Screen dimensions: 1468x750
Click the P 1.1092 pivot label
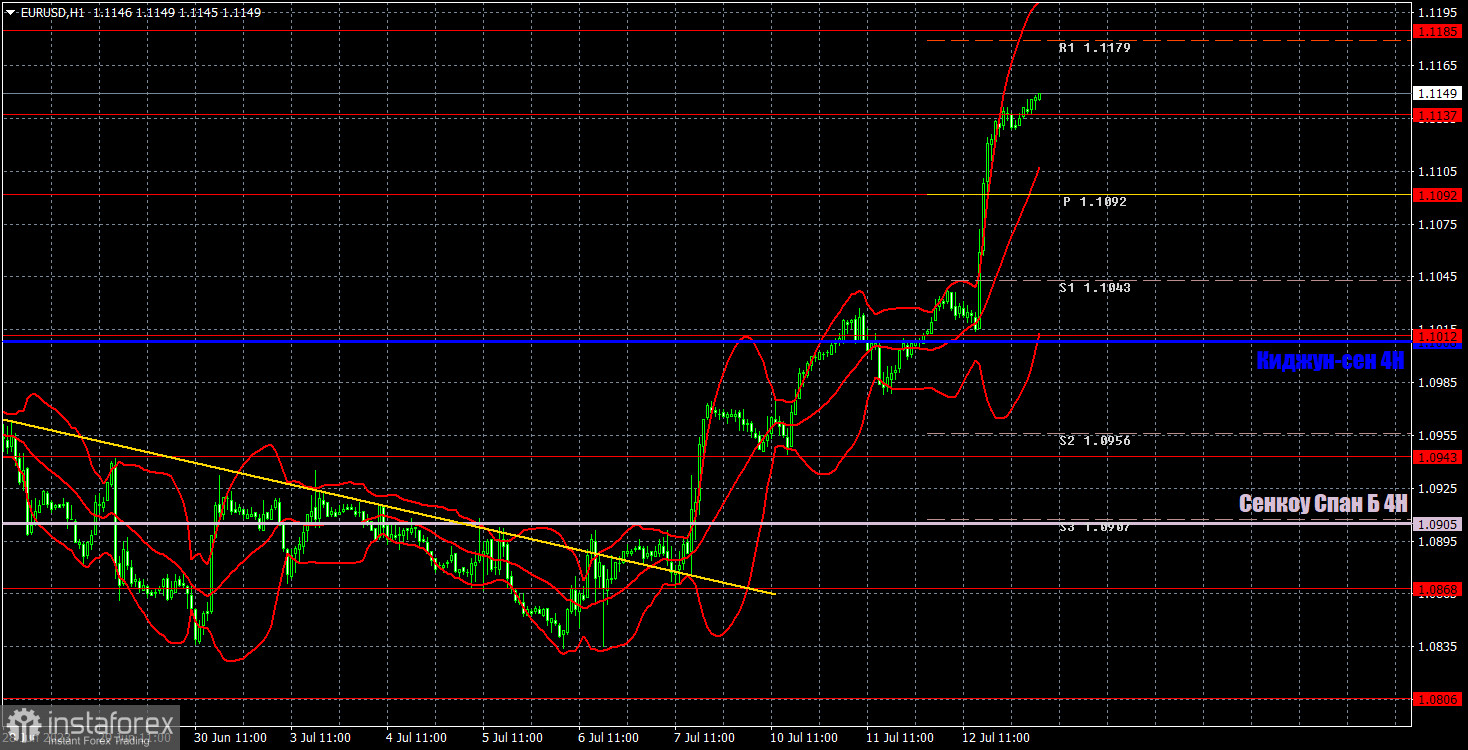click(1094, 201)
